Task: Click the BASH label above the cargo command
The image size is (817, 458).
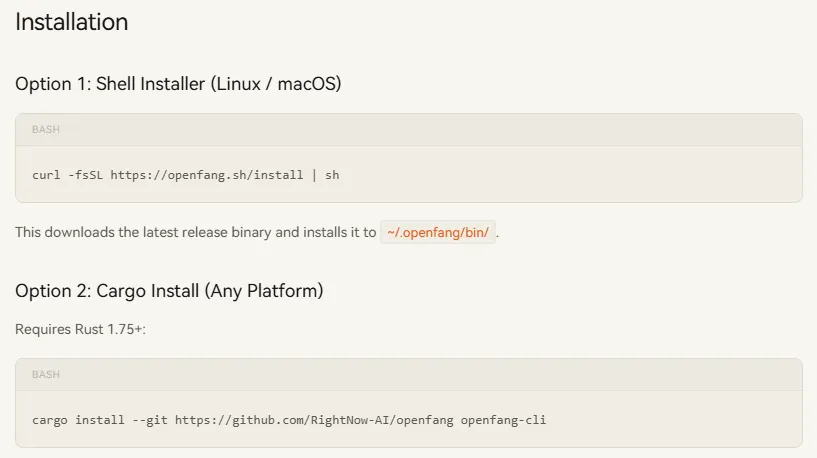Action: point(46,374)
